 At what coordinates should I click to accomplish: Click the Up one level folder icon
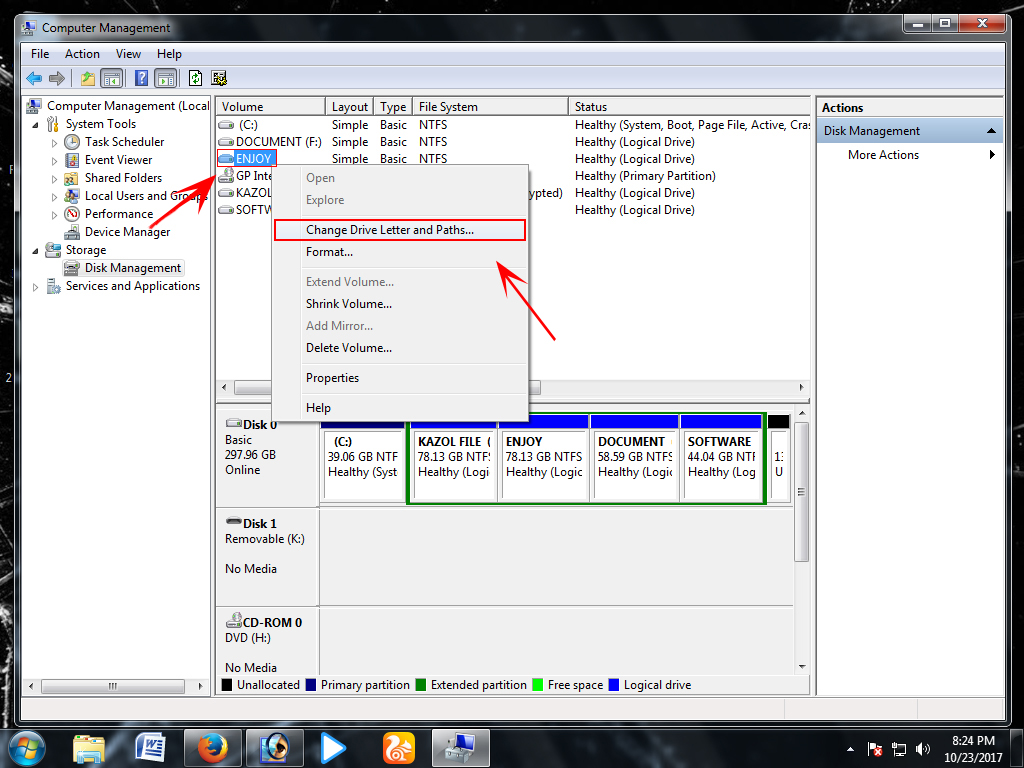tap(88, 79)
